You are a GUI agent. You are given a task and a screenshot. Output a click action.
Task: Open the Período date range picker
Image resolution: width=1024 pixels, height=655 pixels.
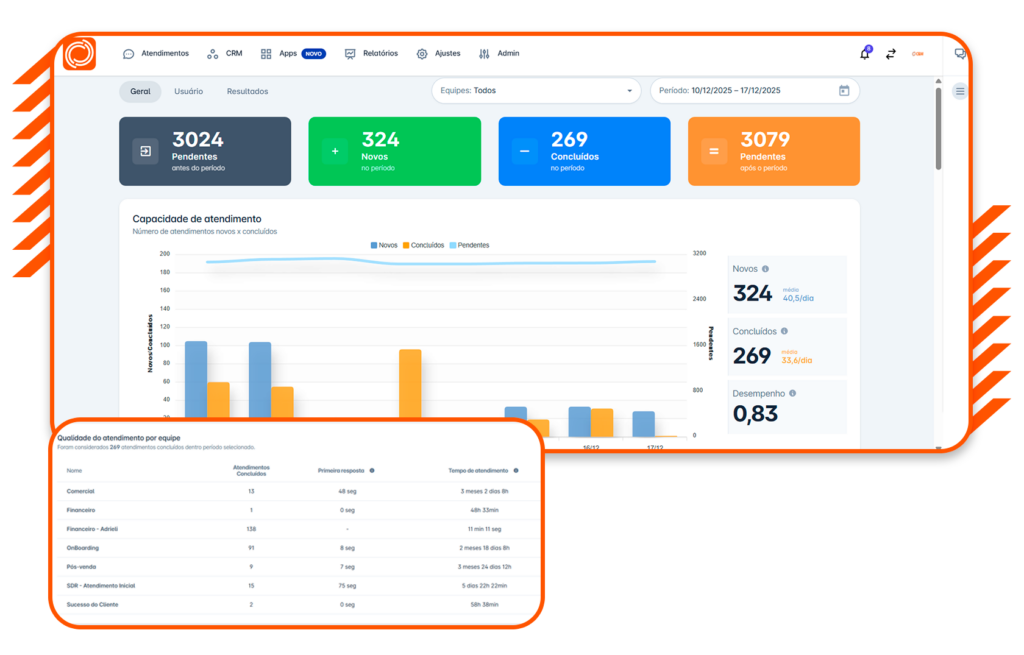[745, 91]
